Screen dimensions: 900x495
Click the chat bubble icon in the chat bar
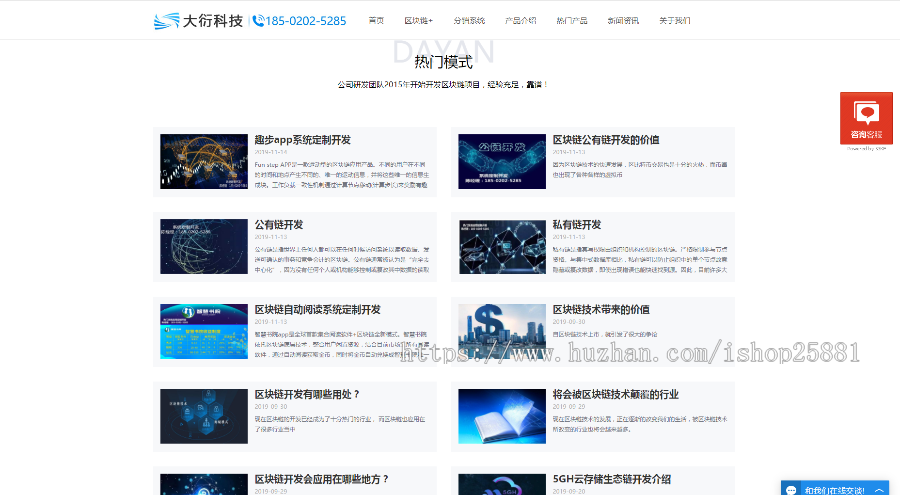tap(791, 490)
